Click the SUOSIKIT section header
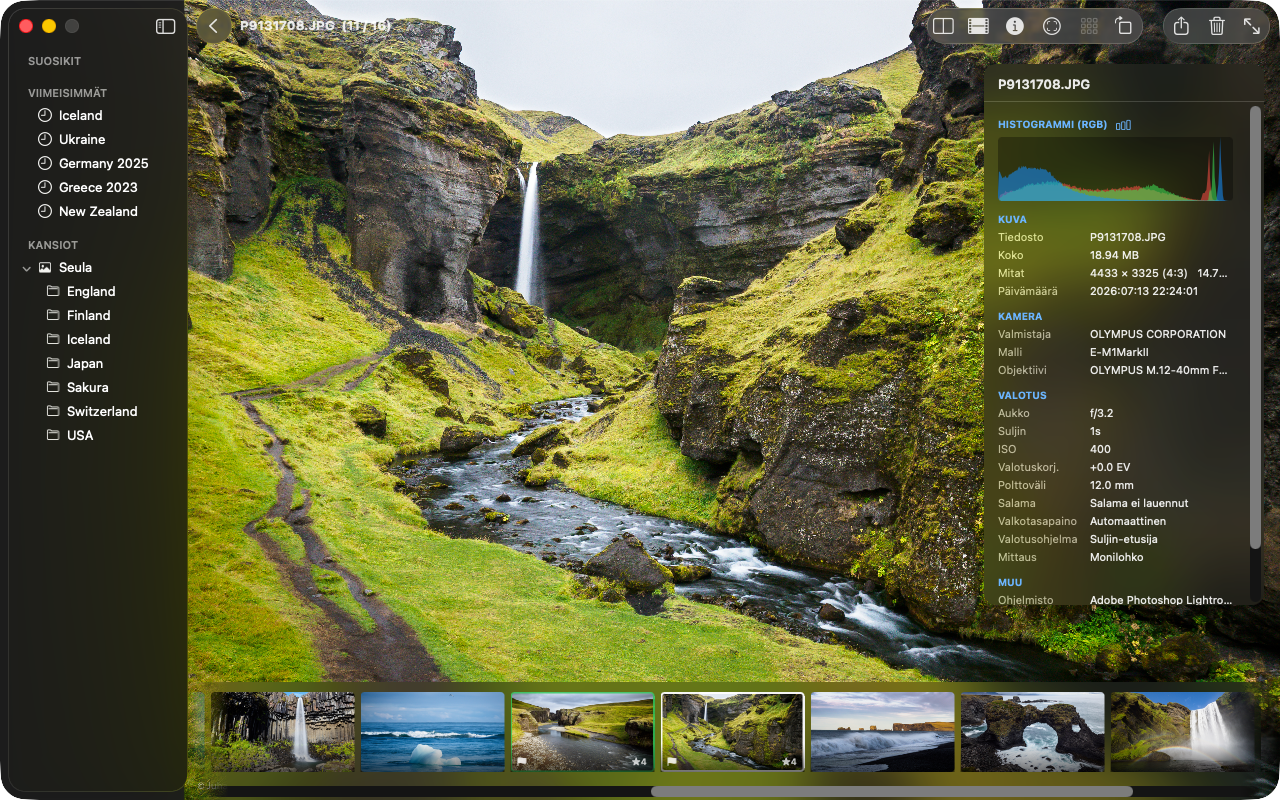 click(55, 61)
